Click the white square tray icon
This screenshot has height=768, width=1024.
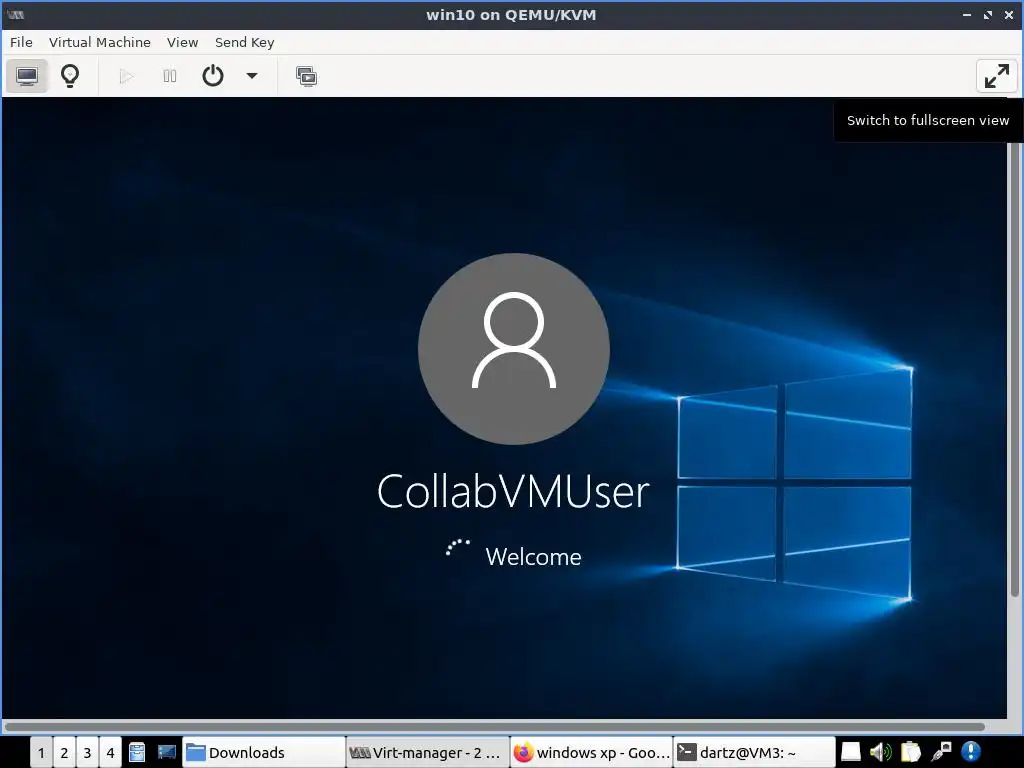(x=850, y=752)
